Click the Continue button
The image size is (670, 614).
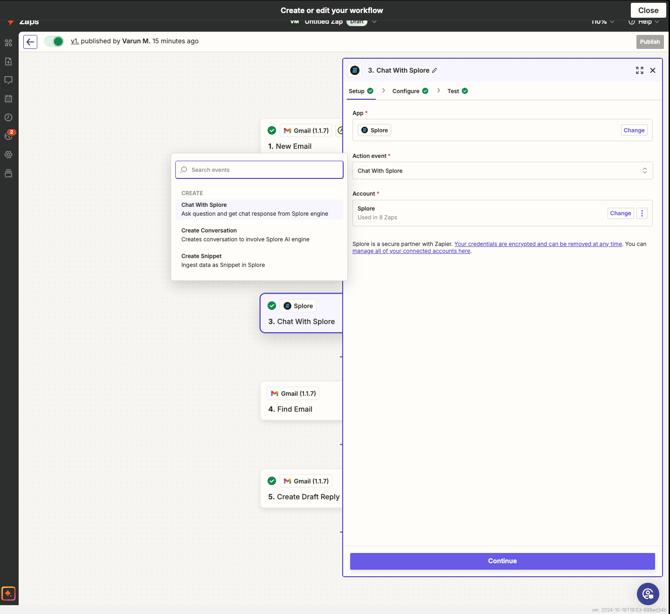pyautogui.click(x=502, y=561)
